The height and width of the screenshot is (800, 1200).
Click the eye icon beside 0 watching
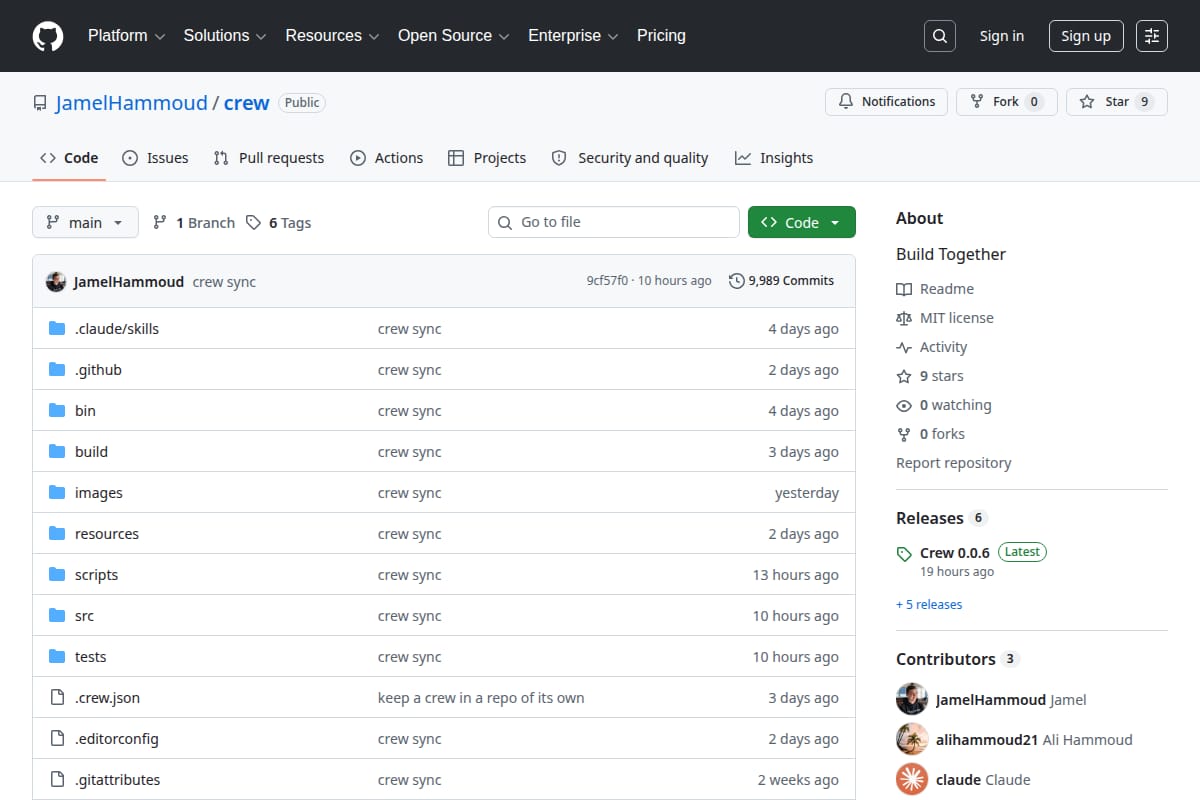[904, 405]
